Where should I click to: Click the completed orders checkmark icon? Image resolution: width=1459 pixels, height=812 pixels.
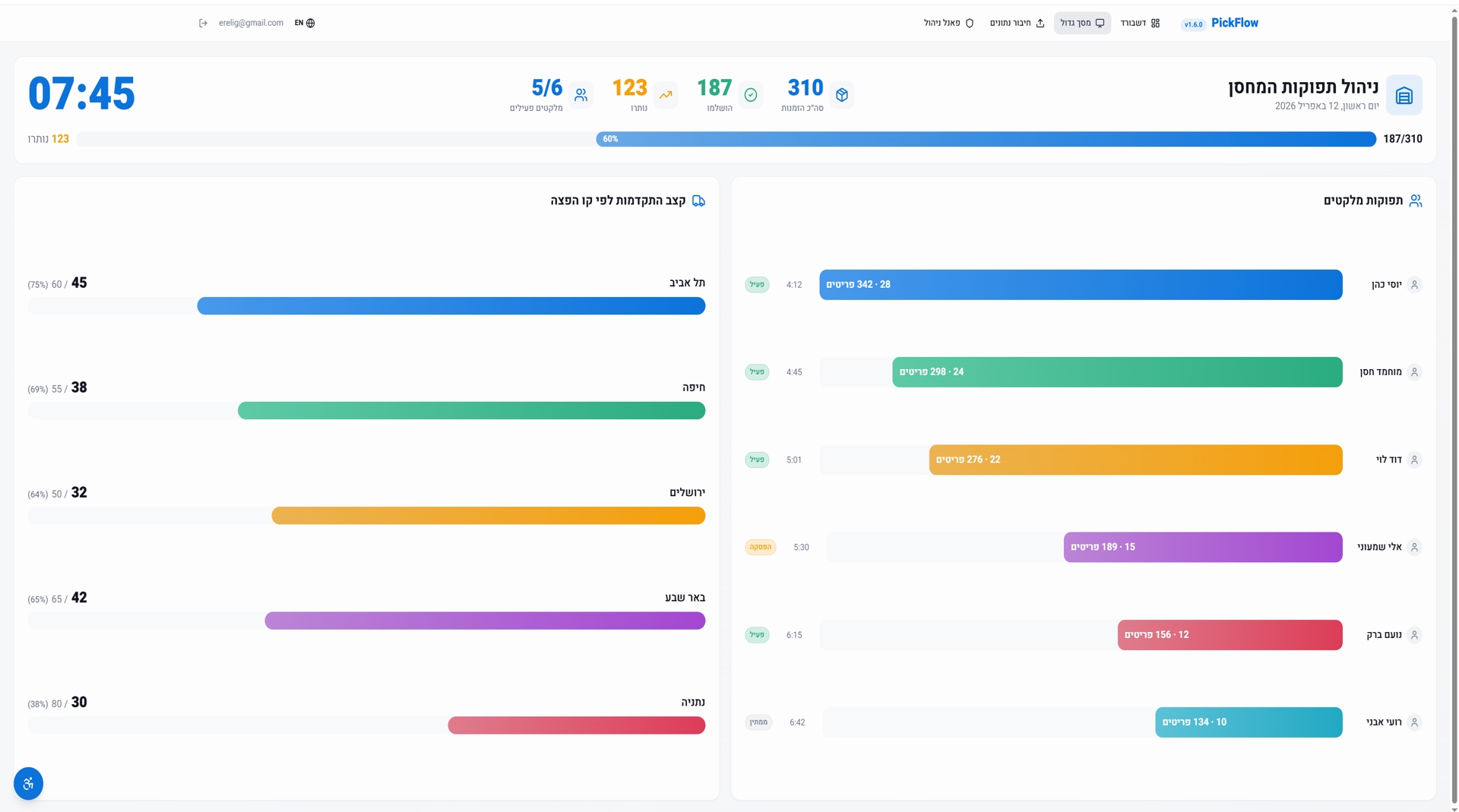pos(751,95)
